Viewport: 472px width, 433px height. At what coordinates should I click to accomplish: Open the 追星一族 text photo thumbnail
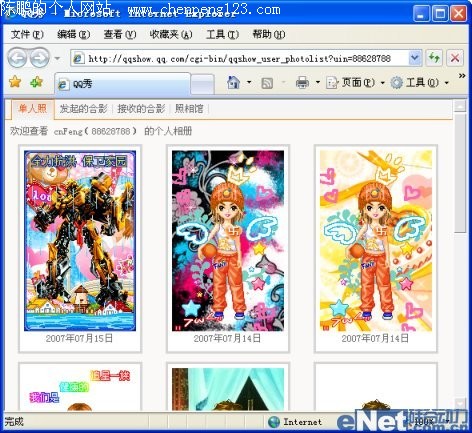[x=80, y=389]
